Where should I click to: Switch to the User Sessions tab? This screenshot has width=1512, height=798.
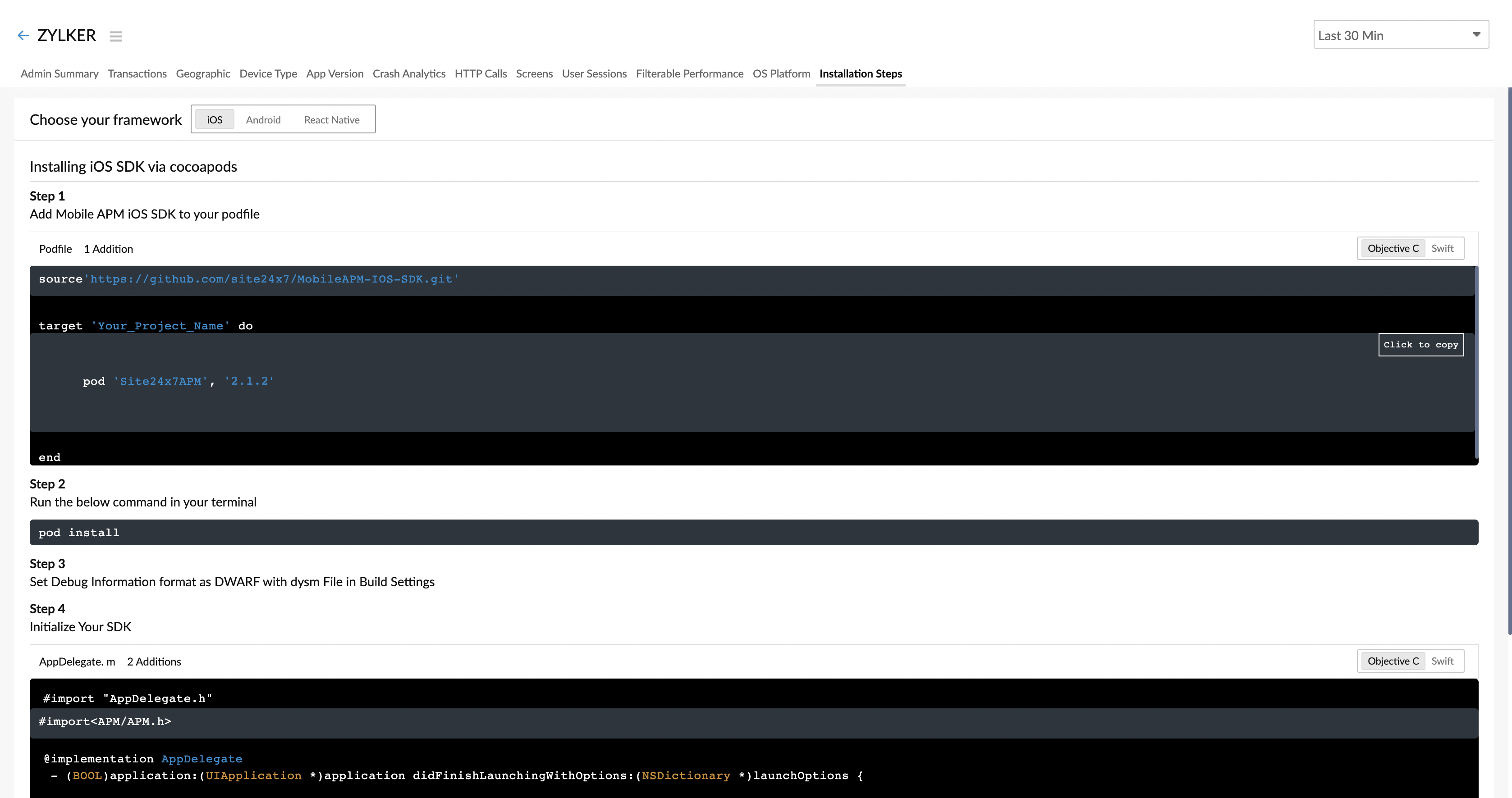594,73
